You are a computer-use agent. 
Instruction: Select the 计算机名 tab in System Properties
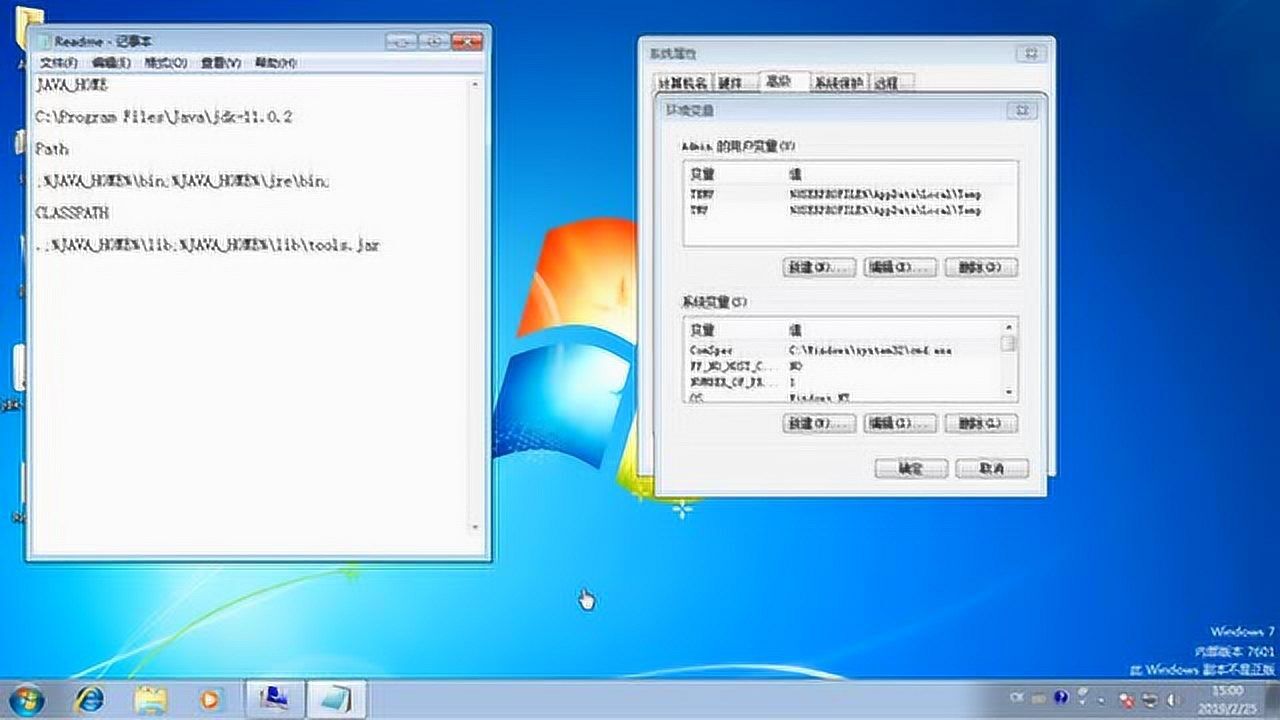tap(684, 83)
